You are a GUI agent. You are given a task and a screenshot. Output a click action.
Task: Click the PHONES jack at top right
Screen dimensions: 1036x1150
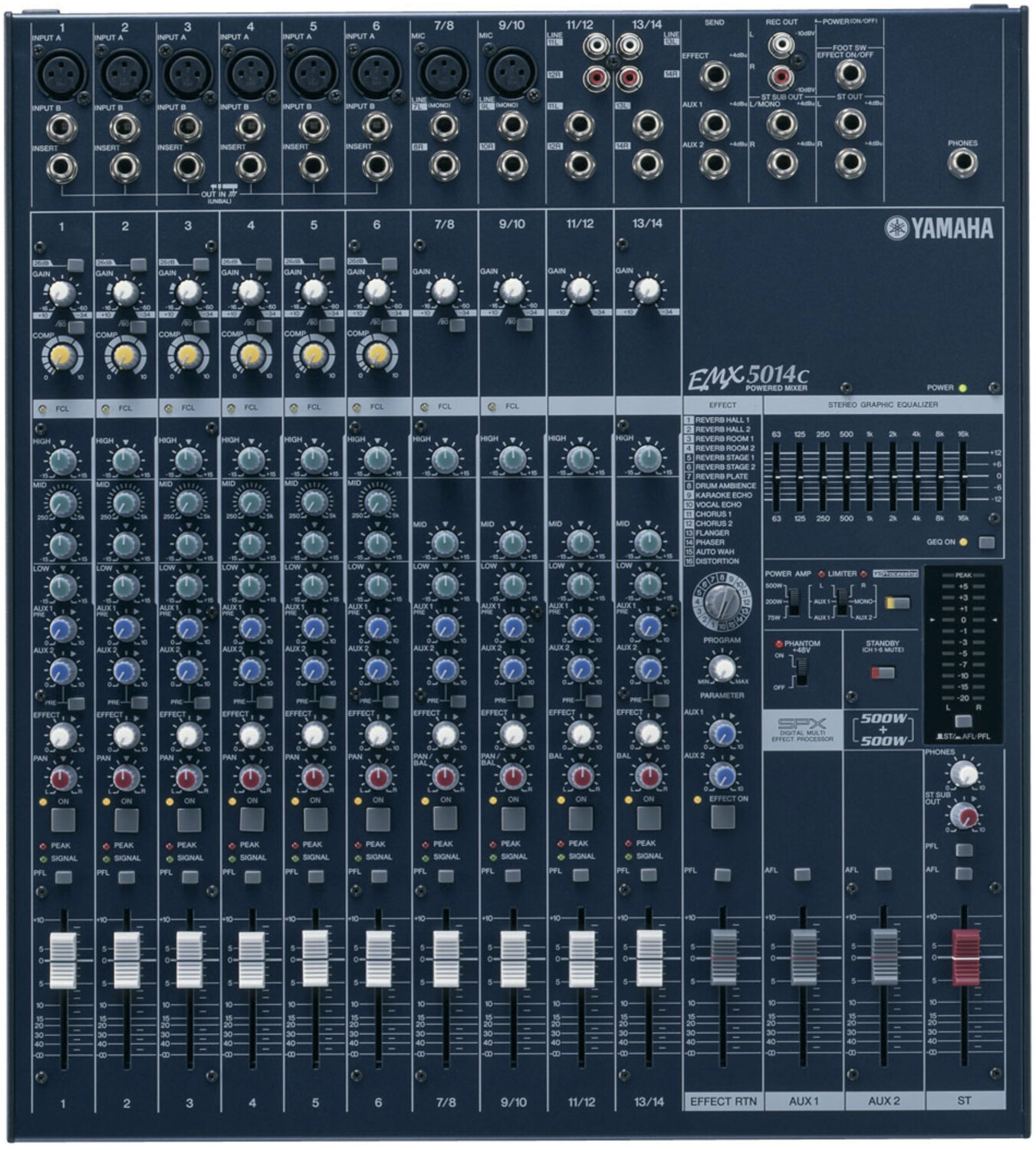[962, 163]
